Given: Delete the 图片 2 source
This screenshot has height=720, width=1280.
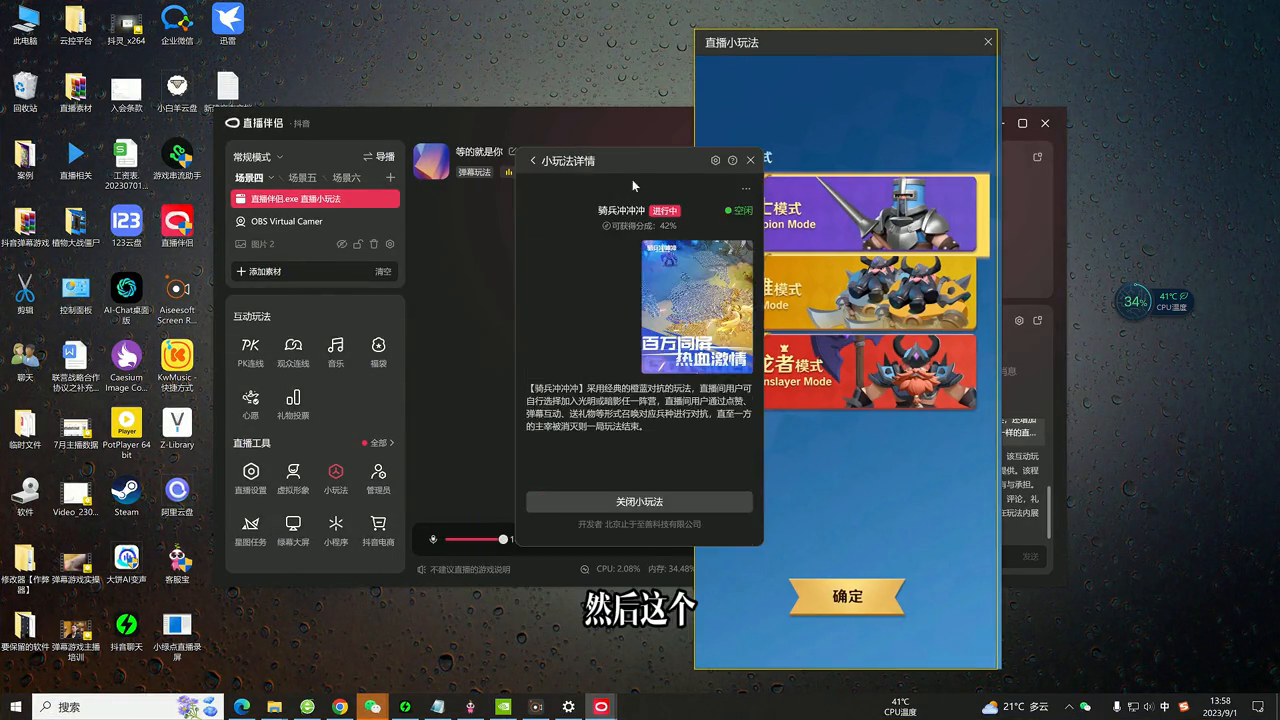Looking at the screenshot, I should click(x=374, y=244).
